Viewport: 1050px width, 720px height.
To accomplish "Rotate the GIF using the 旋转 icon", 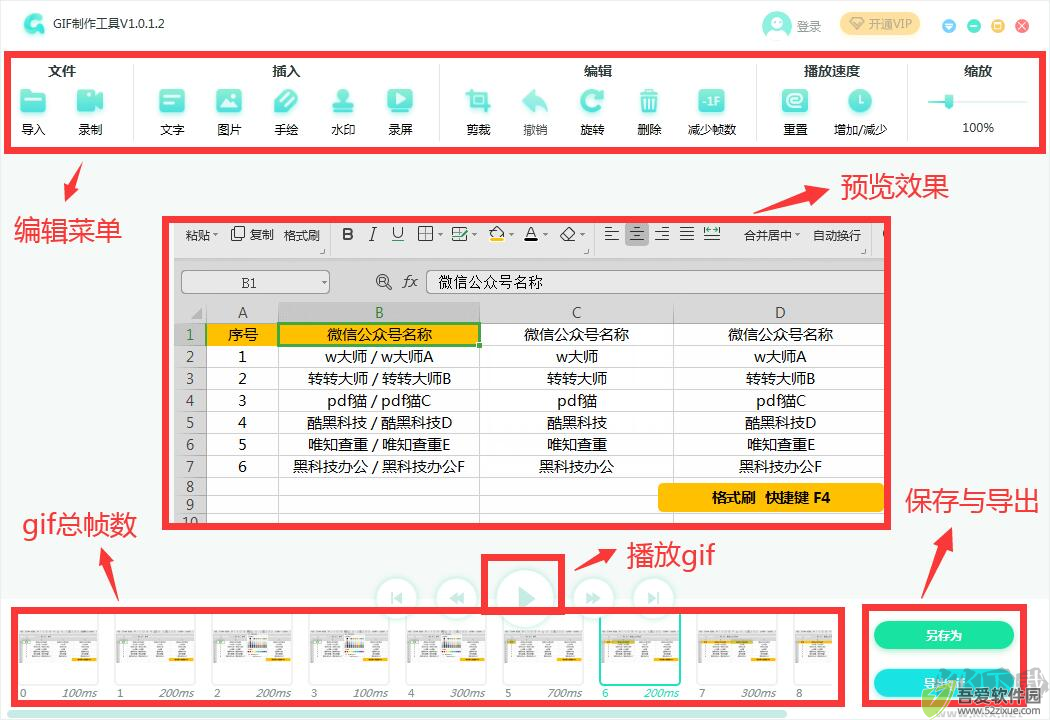I will click(x=592, y=101).
